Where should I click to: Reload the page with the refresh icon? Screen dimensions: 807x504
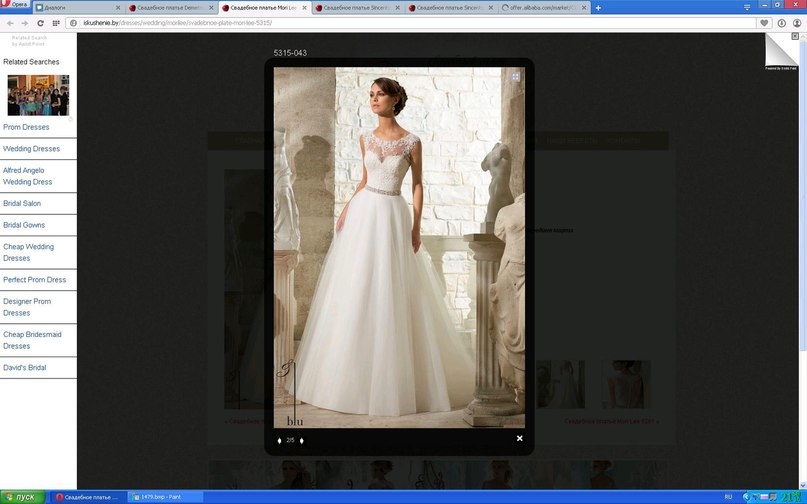click(x=40, y=22)
